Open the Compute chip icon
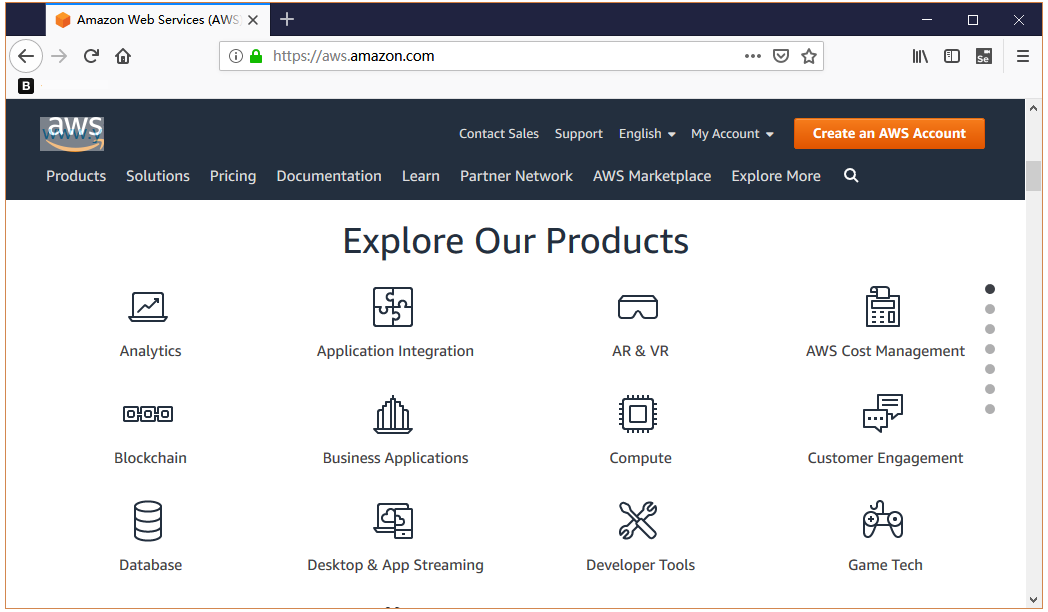Image resolution: width=1048 pixels, height=612 pixels. [x=638, y=414]
